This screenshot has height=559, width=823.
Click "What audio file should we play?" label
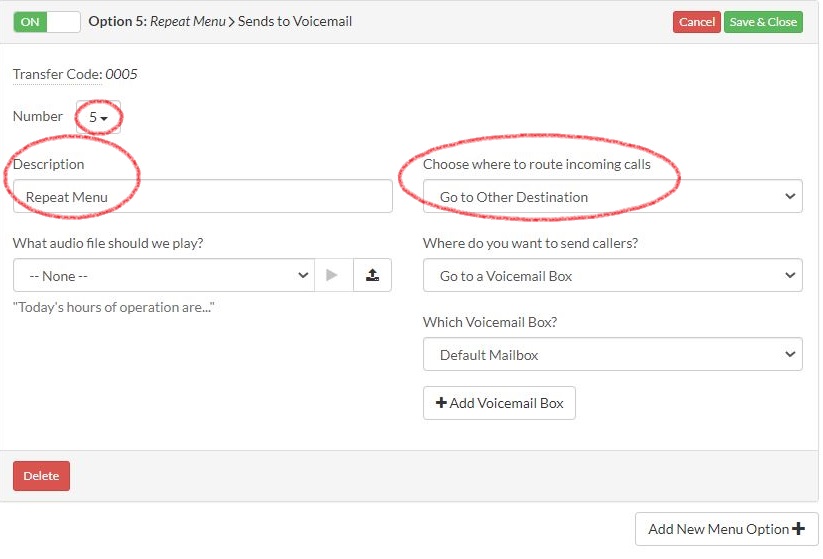coord(108,243)
